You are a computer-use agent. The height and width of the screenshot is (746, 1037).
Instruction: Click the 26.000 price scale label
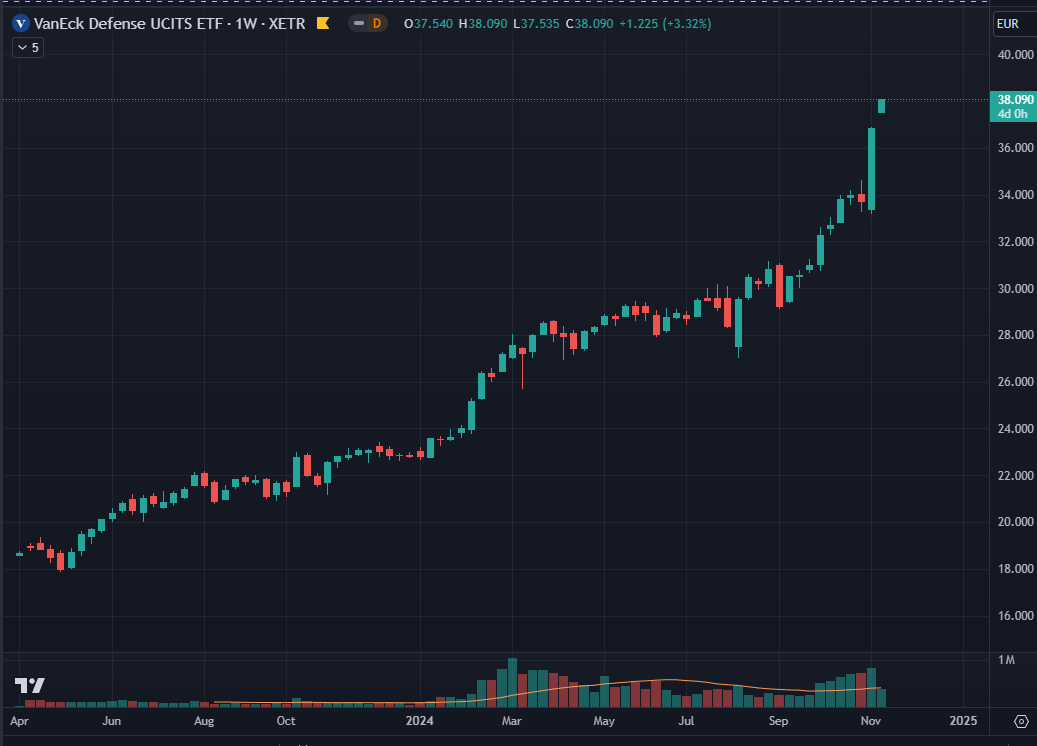tap(1015, 382)
